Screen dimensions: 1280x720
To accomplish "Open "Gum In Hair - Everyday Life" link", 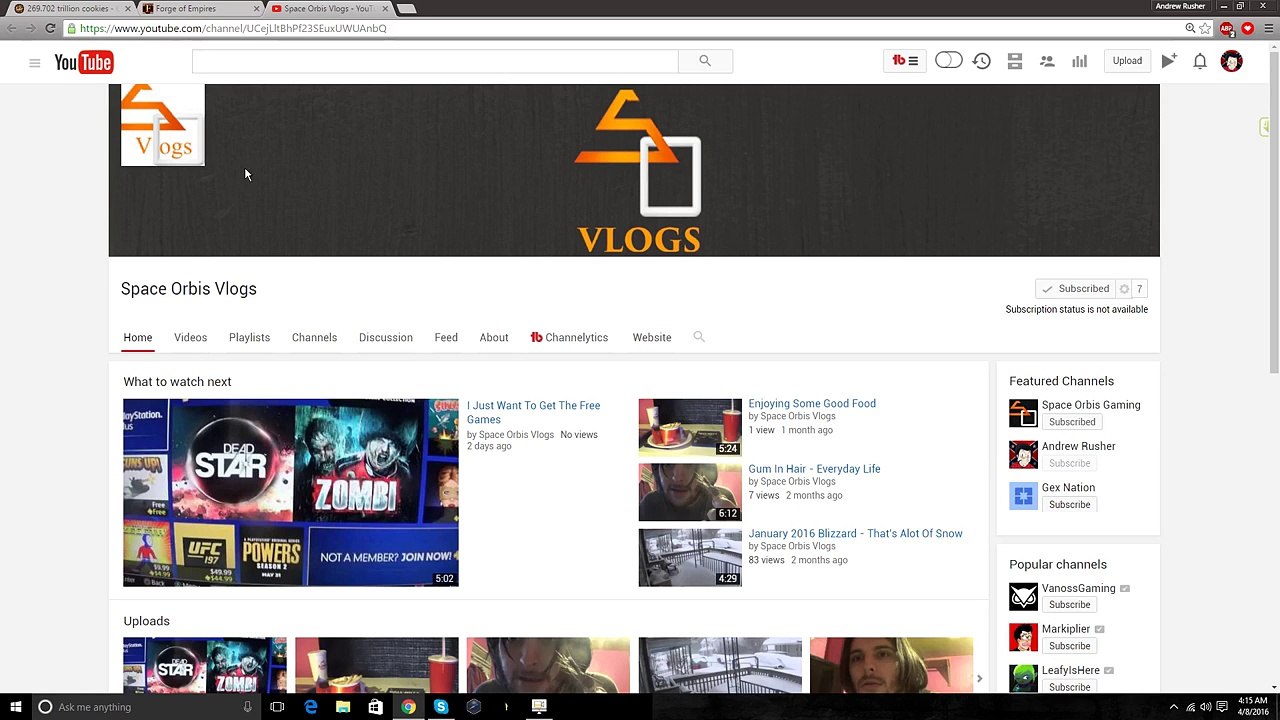I will coord(814,469).
